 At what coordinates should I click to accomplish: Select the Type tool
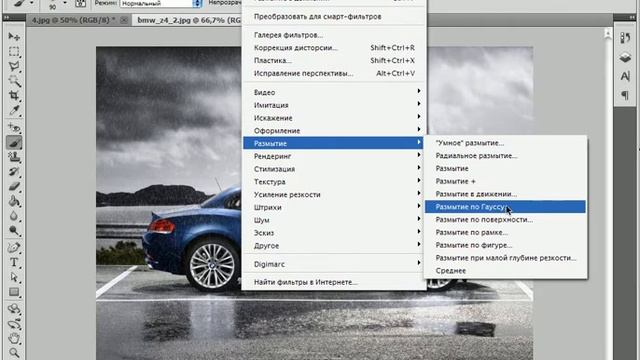[14, 262]
